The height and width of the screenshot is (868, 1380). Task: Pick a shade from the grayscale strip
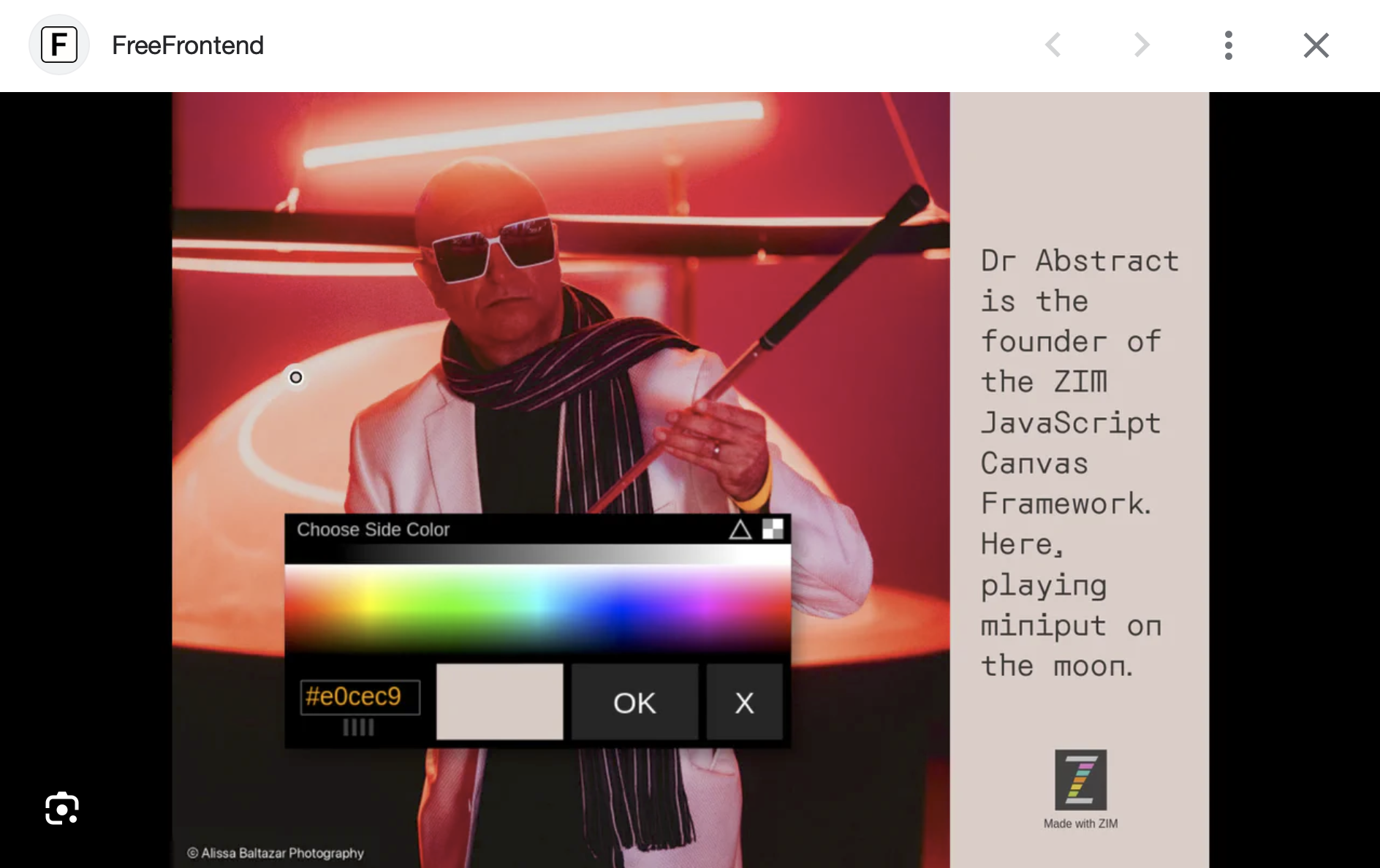point(537,555)
